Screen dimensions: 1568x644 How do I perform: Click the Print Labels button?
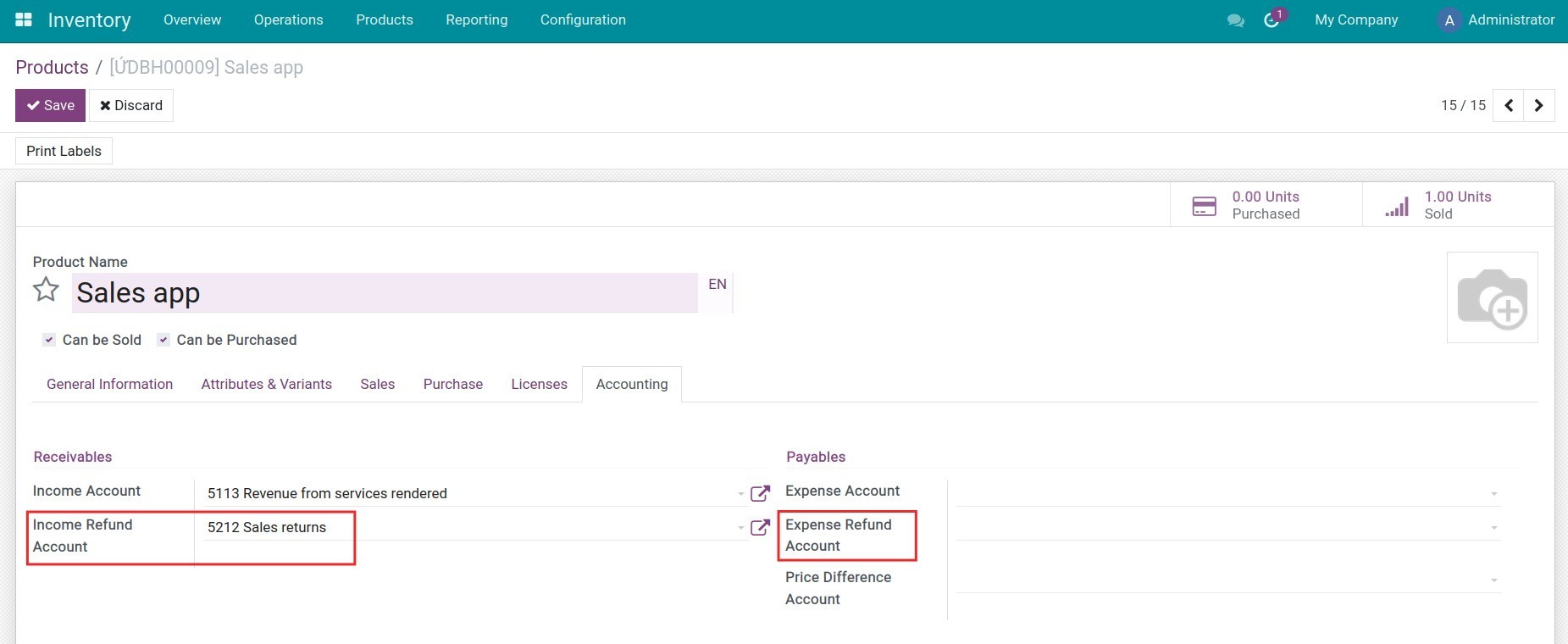click(64, 151)
